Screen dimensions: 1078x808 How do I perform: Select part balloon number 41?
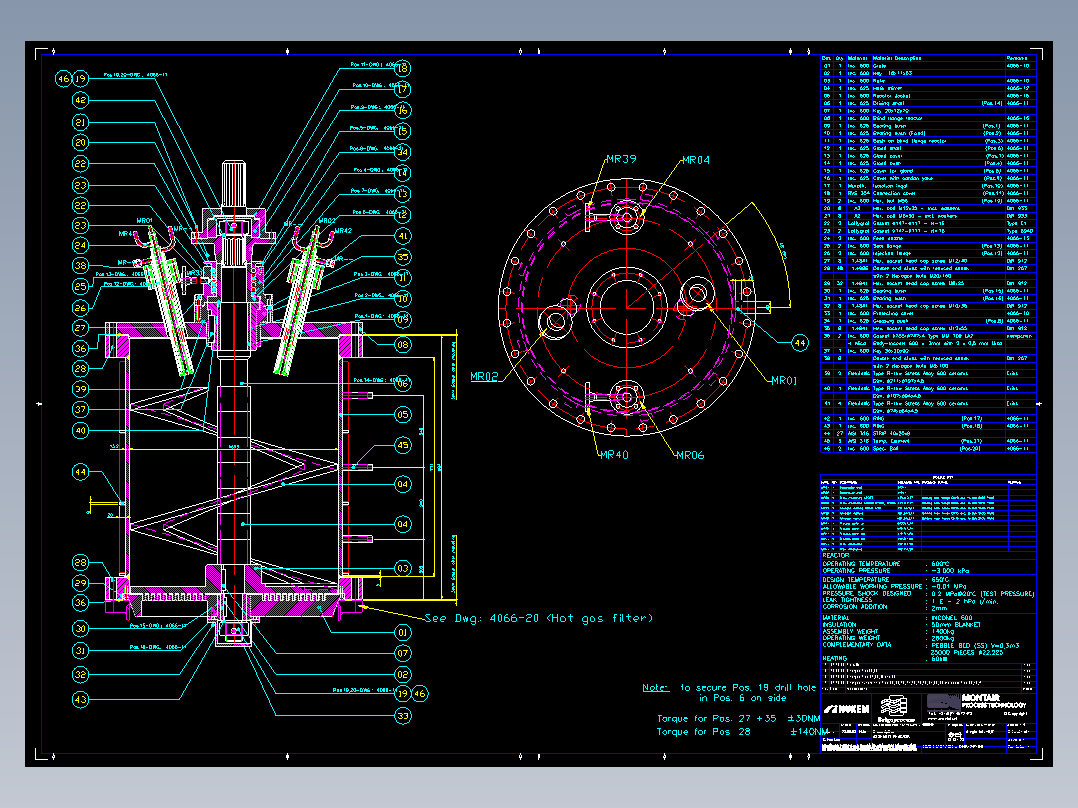point(403,236)
